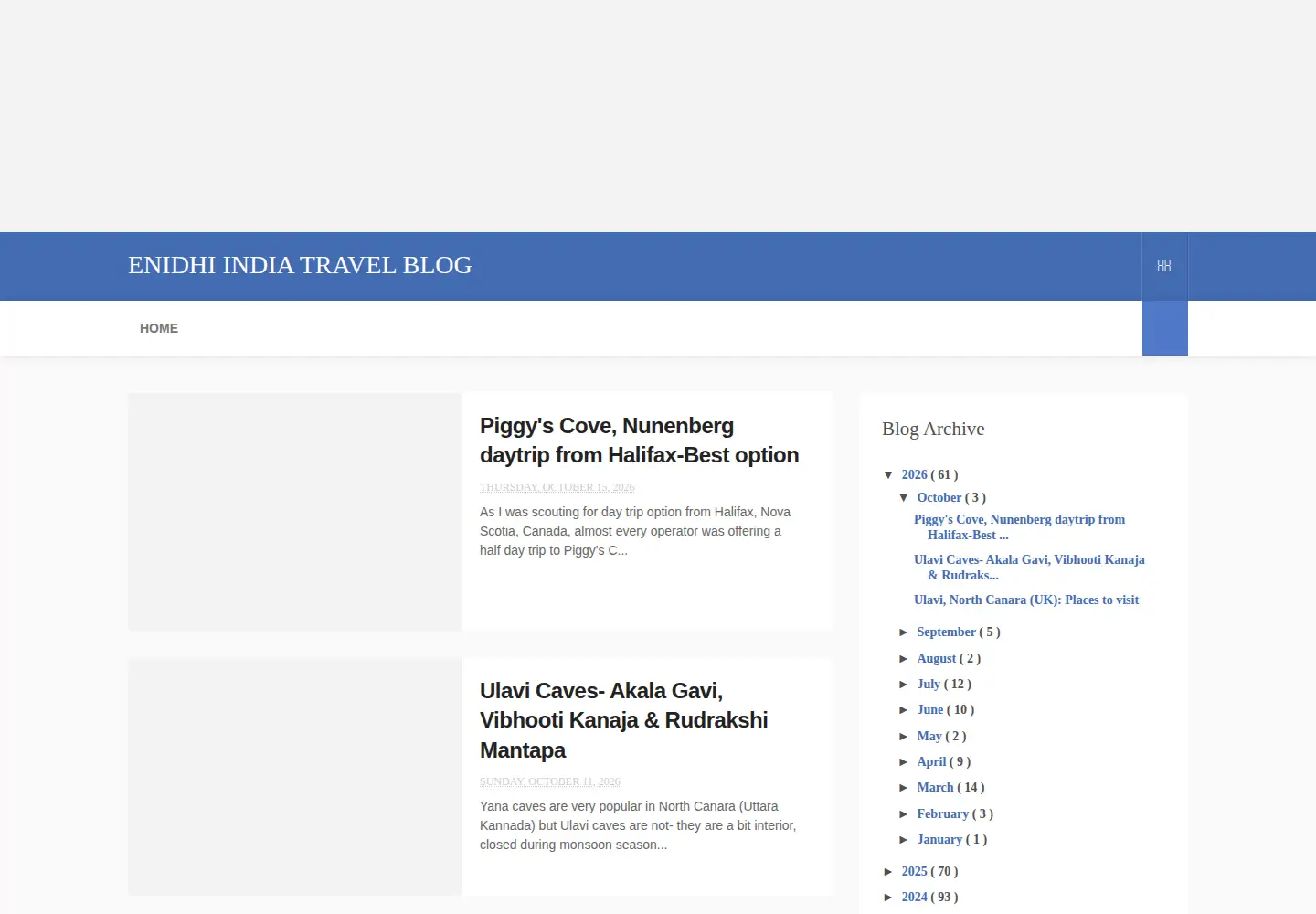The image size is (1316, 914).
Task: Open the Ulavi Caves- Akala Gavi post title
Action: 623,720
